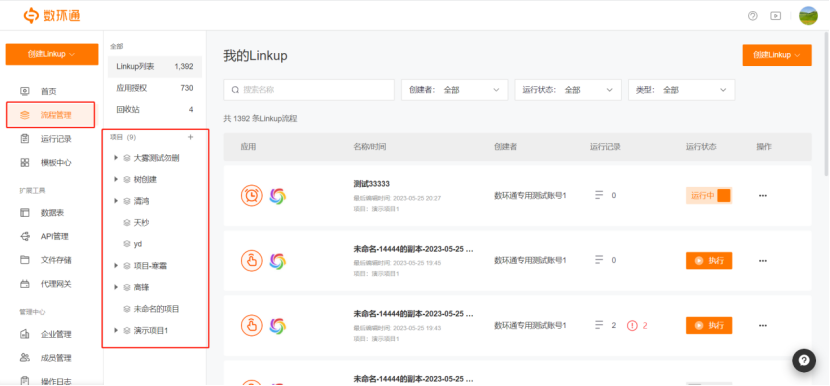830x386 pixels.
Task: Click the 文件存储 folder icon
Action: click(25, 260)
